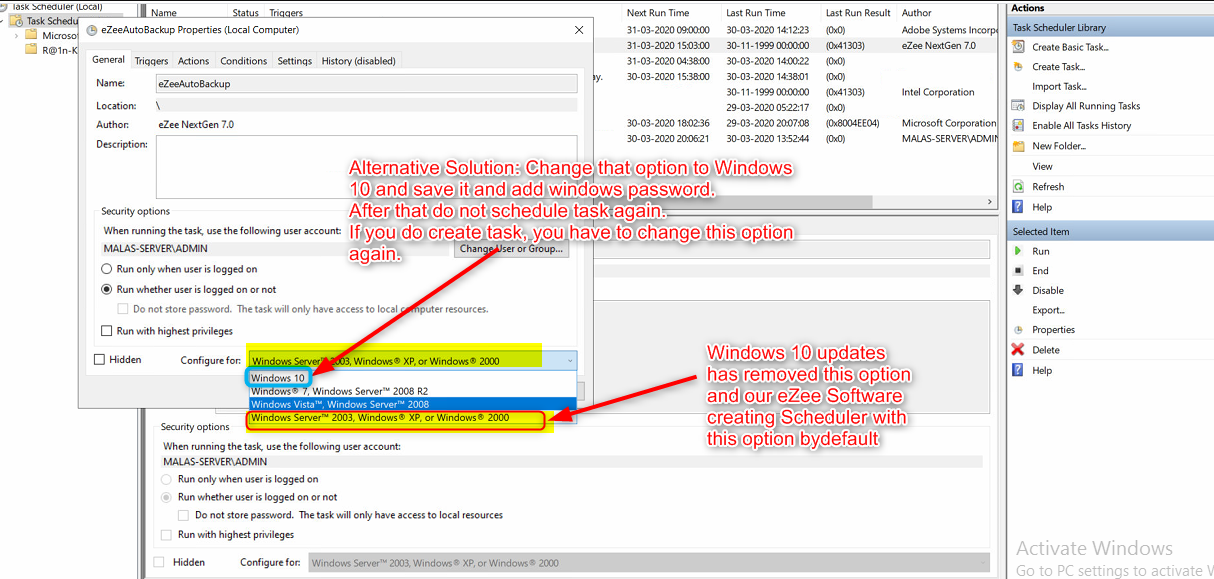The height and width of the screenshot is (579, 1214).
Task: Click the Properties action icon
Action: (x=1018, y=330)
